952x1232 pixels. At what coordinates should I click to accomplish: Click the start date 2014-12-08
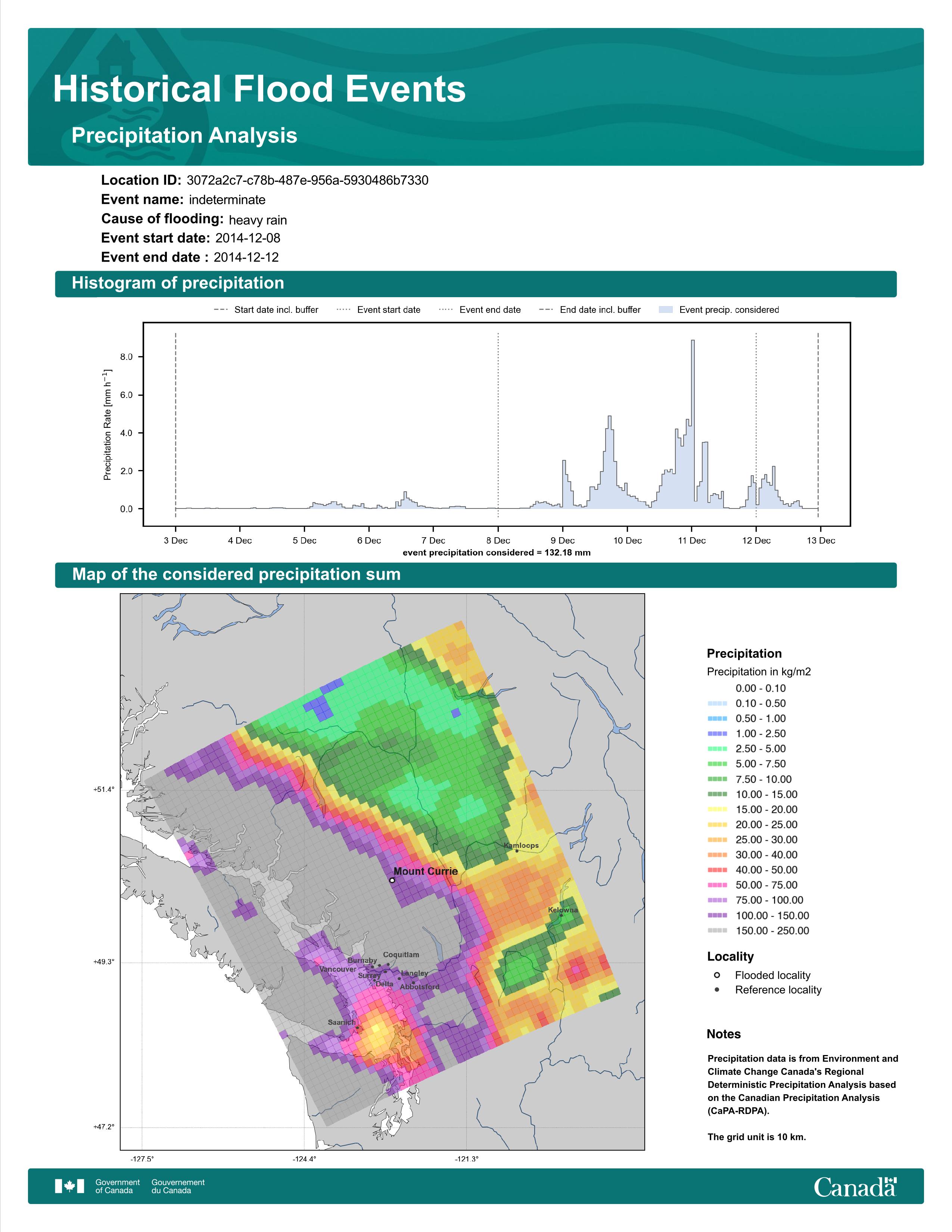click(x=248, y=238)
